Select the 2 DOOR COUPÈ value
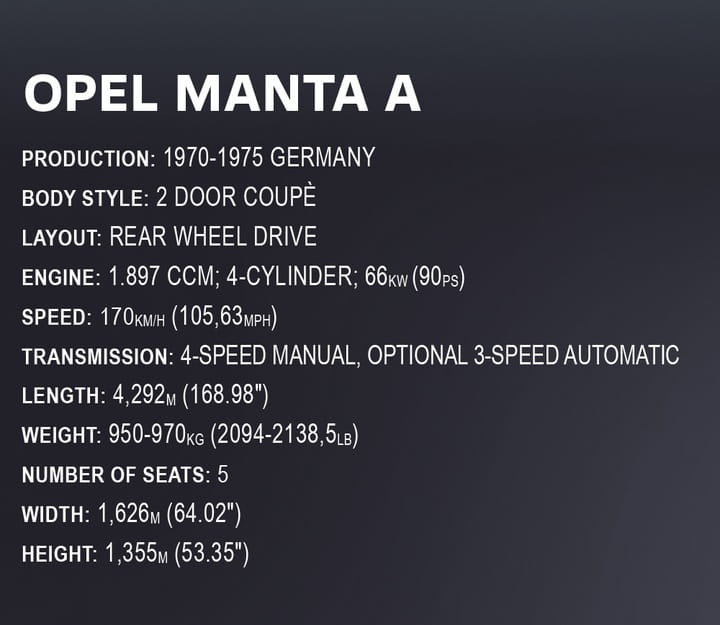 tap(236, 198)
